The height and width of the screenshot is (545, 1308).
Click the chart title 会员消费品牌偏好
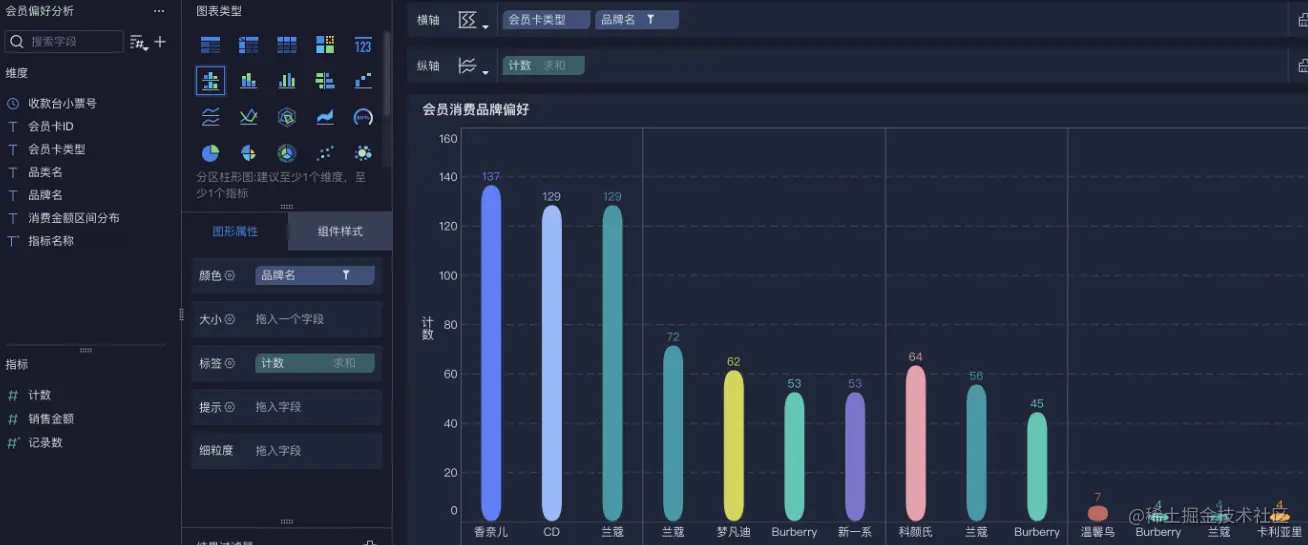tap(476, 110)
